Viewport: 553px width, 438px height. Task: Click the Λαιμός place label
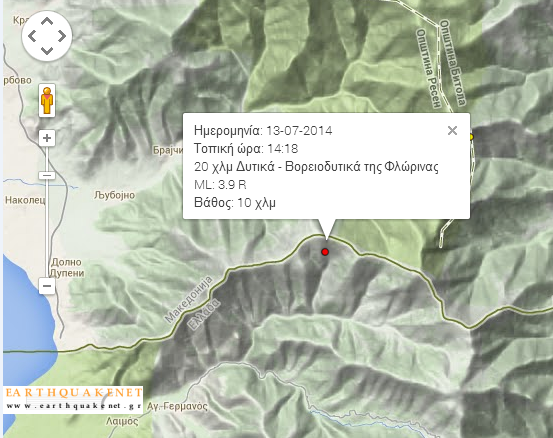tap(122, 421)
